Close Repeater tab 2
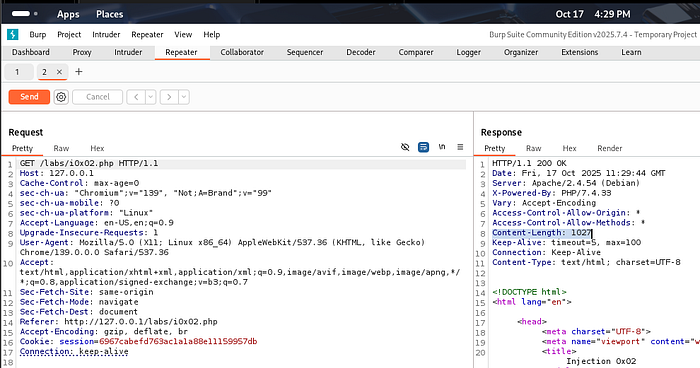Viewport: 700px width, 368px height. tap(59, 72)
